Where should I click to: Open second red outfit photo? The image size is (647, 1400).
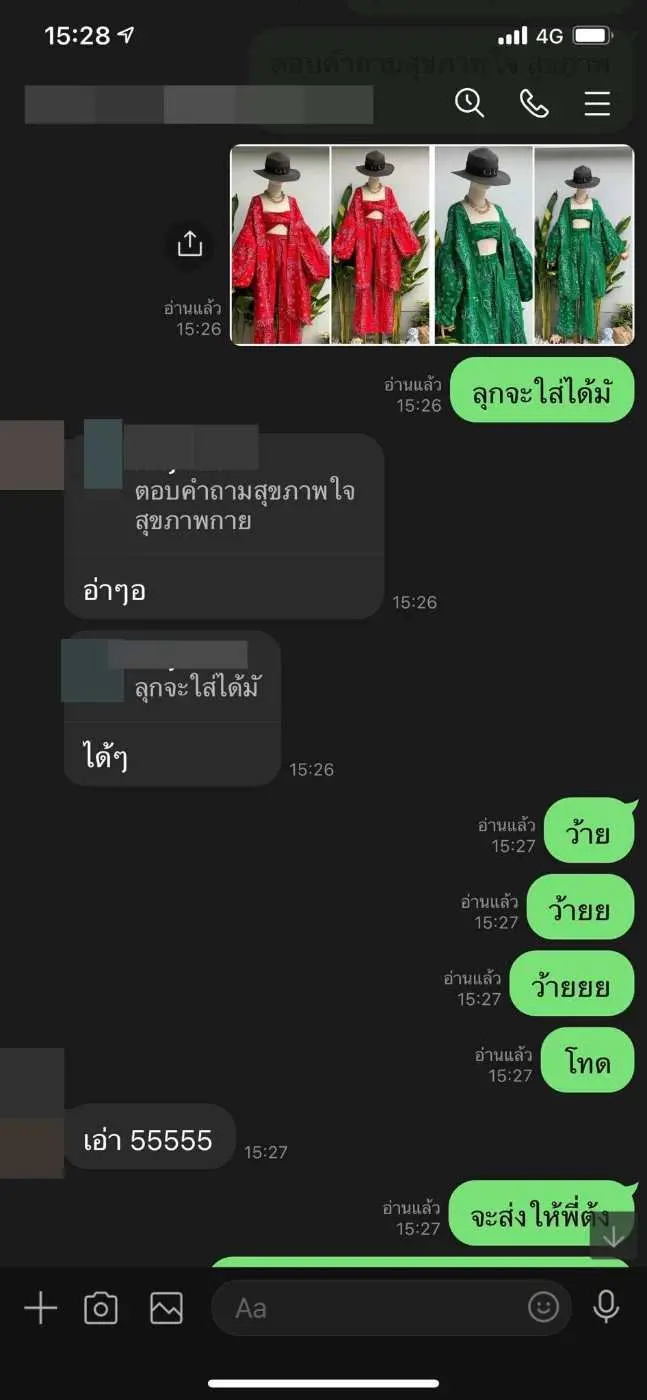(x=380, y=245)
